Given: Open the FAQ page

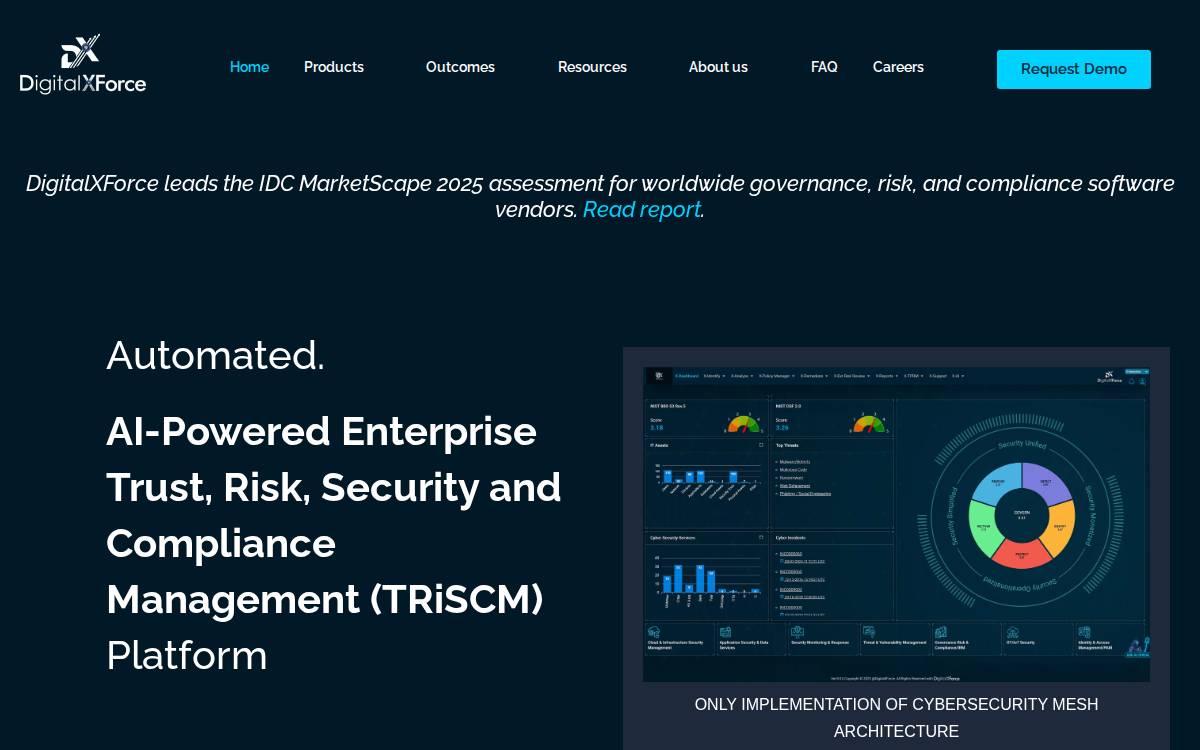Looking at the screenshot, I should tap(824, 67).
